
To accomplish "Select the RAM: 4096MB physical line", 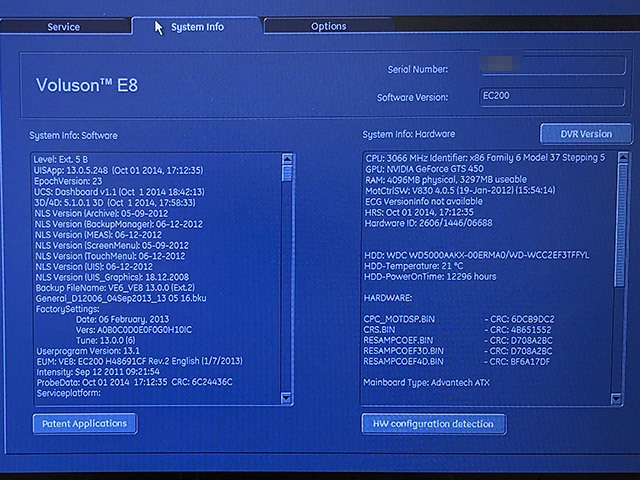I will 446,179.
